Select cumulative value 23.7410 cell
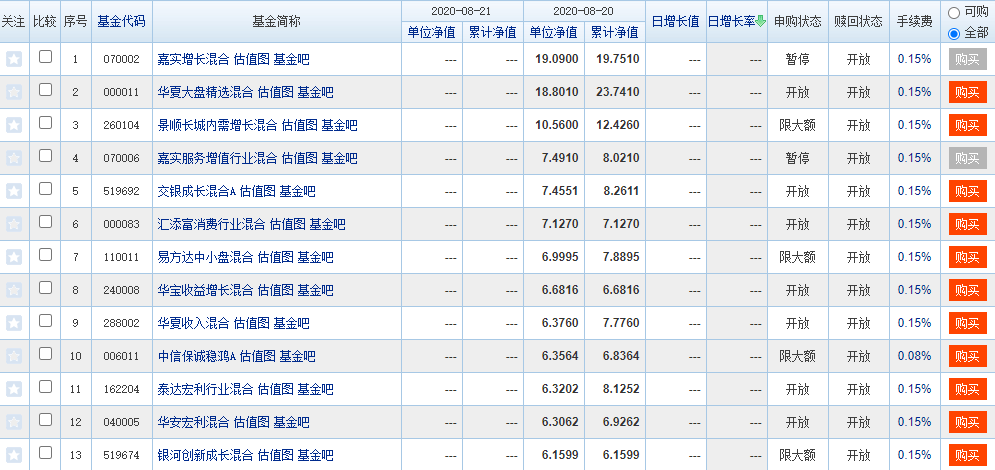This screenshot has width=995, height=470. tap(617, 93)
